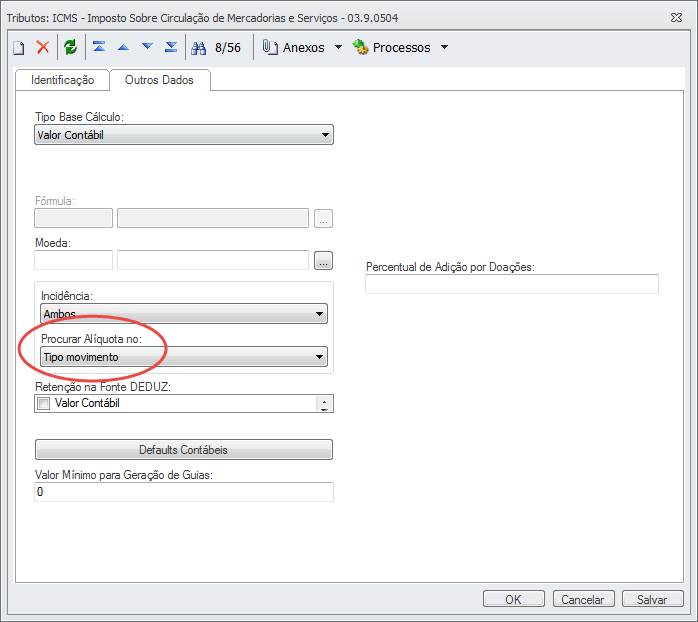Click the Moeda description field

click(x=213, y=260)
